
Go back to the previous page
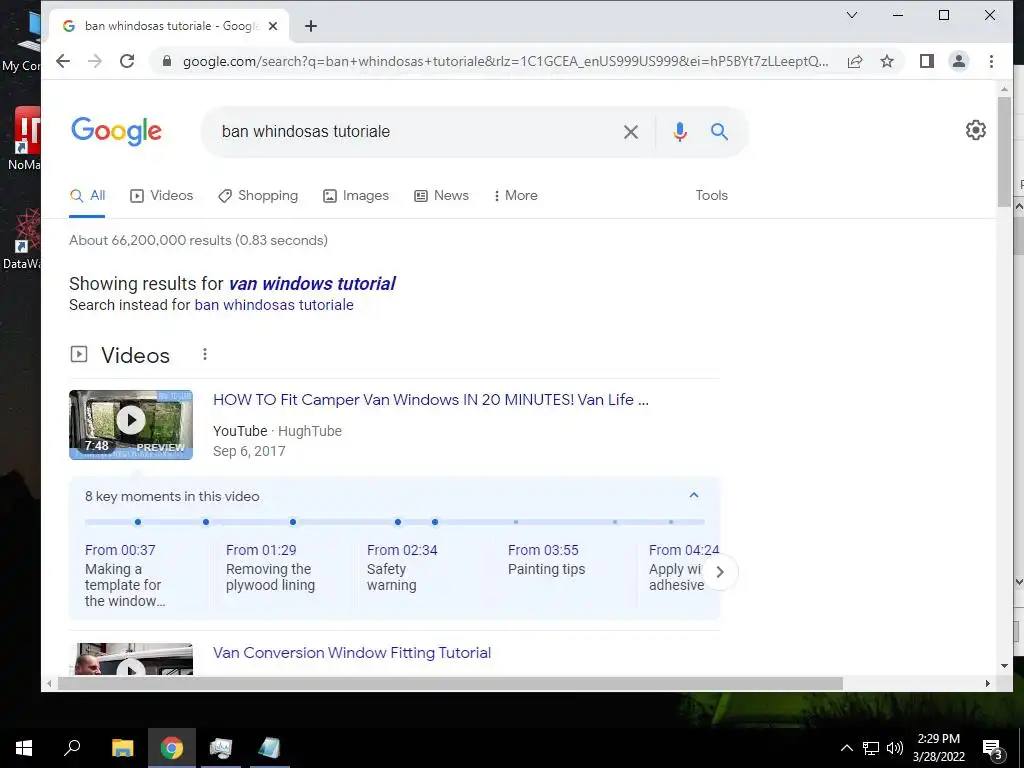coord(63,61)
